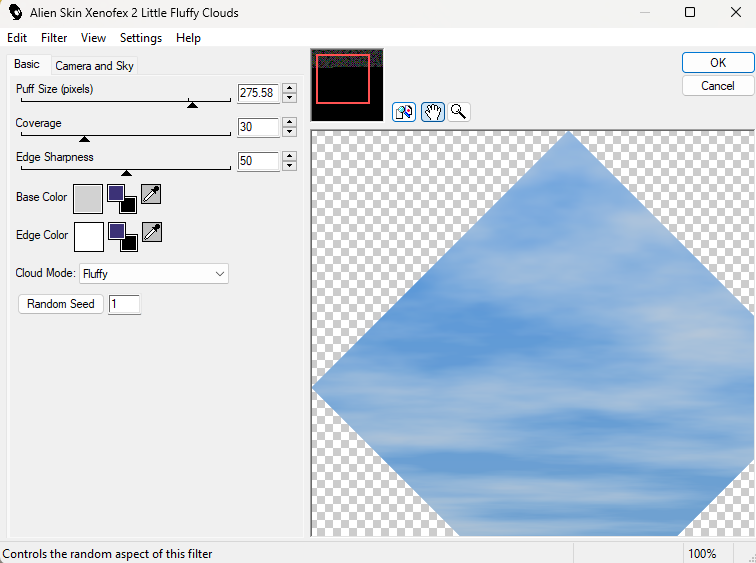Increase Edge Sharpness with up arrow

289,156
